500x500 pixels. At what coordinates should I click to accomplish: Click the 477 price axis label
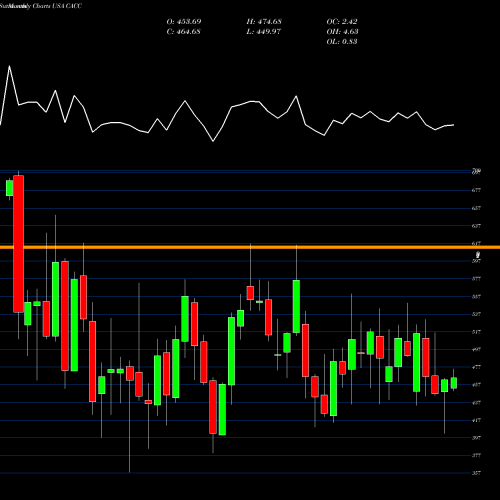(x=476, y=367)
